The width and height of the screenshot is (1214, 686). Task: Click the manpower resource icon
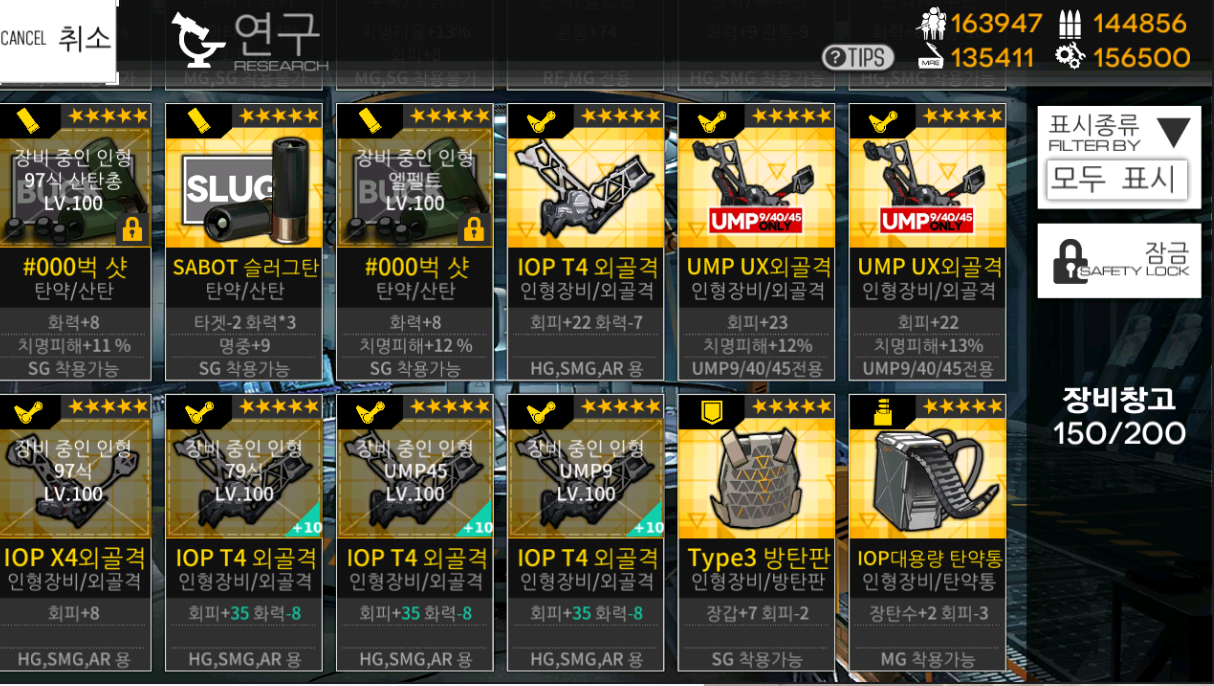[932, 22]
